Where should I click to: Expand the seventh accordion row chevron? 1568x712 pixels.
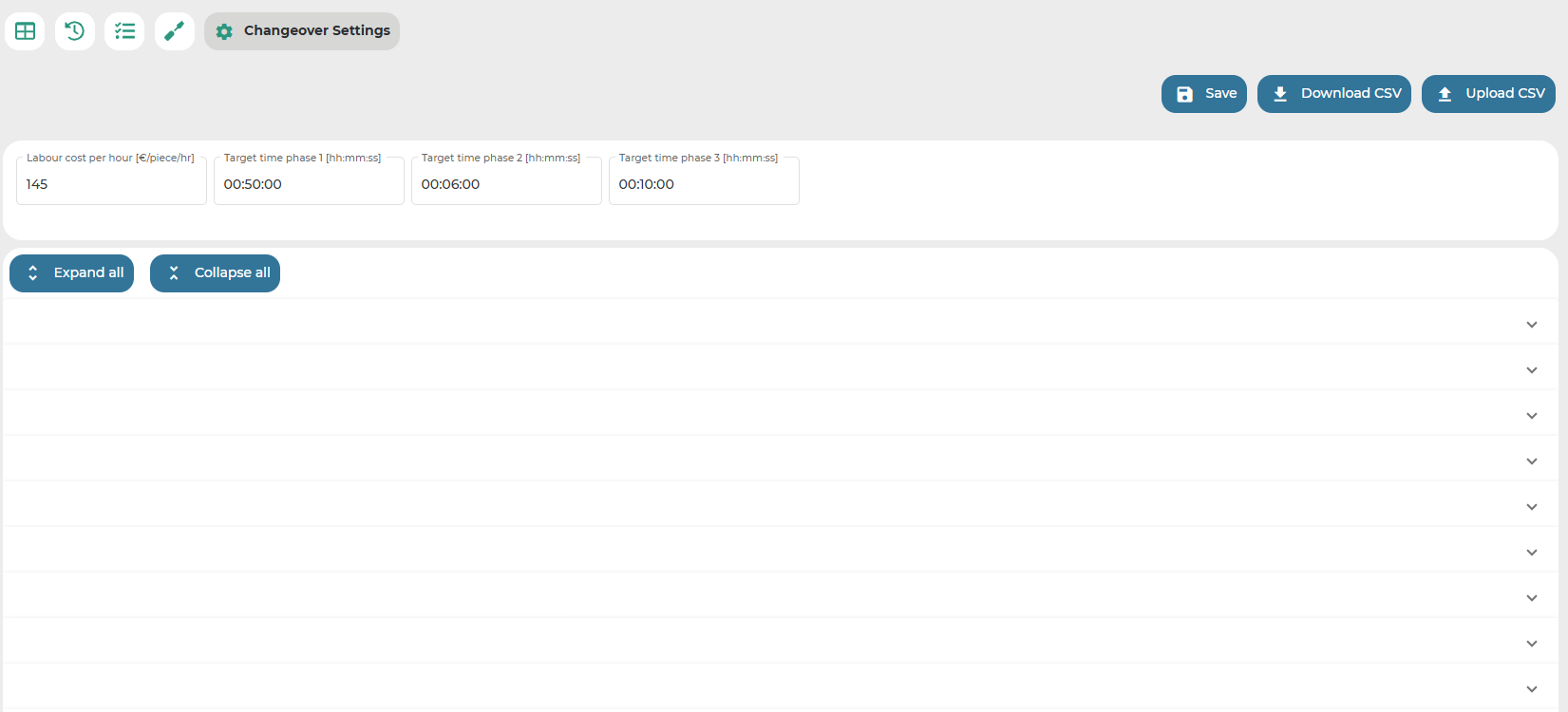point(1531,598)
